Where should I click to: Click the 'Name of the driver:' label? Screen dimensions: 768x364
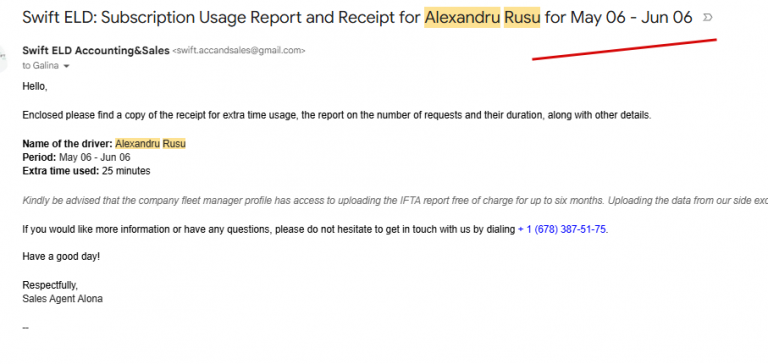(x=68, y=144)
